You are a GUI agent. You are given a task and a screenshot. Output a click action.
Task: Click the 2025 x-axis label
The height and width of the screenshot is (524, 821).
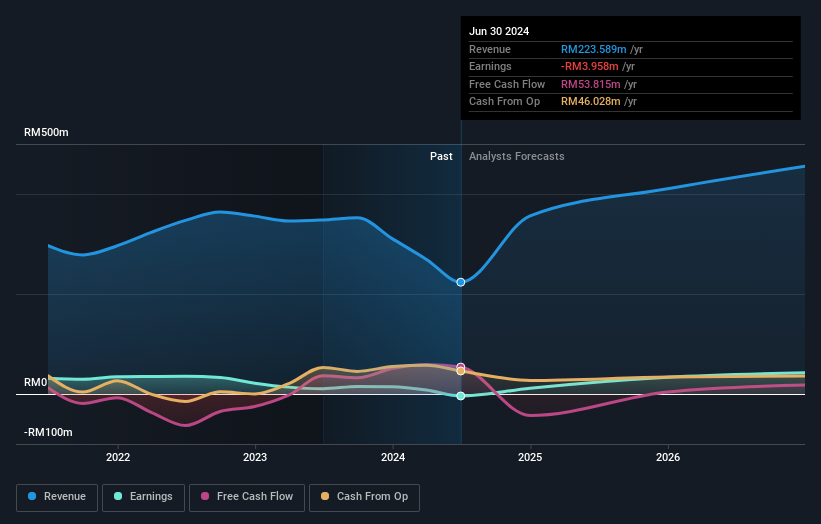pyautogui.click(x=530, y=458)
